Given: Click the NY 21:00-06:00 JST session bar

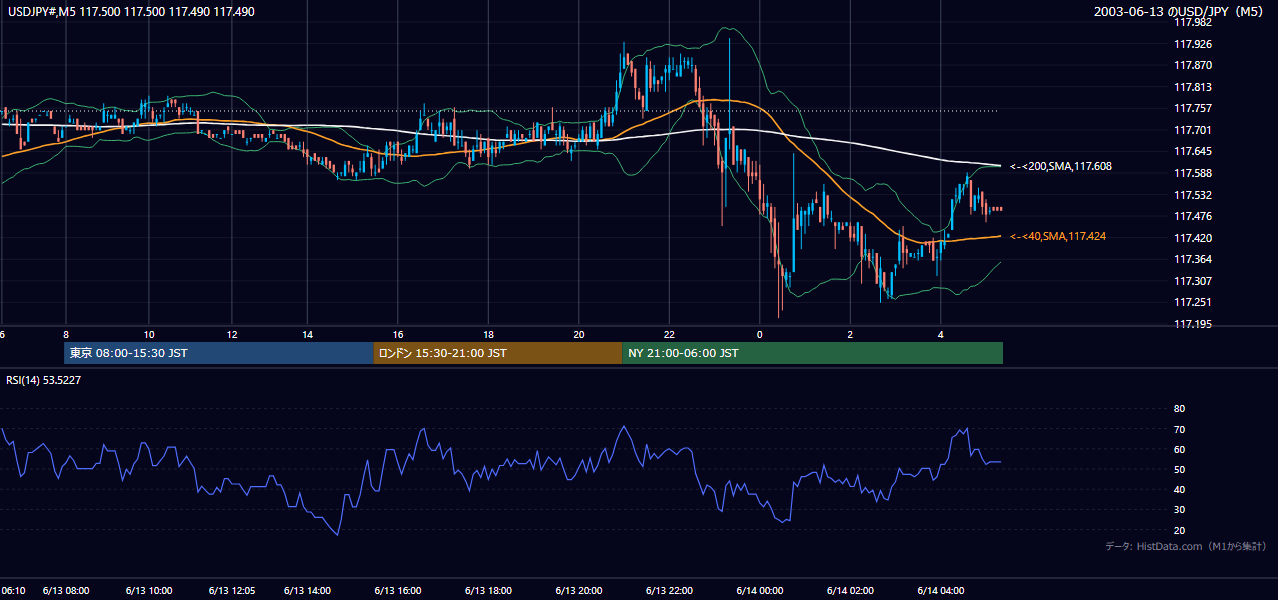Looking at the screenshot, I should coord(812,353).
